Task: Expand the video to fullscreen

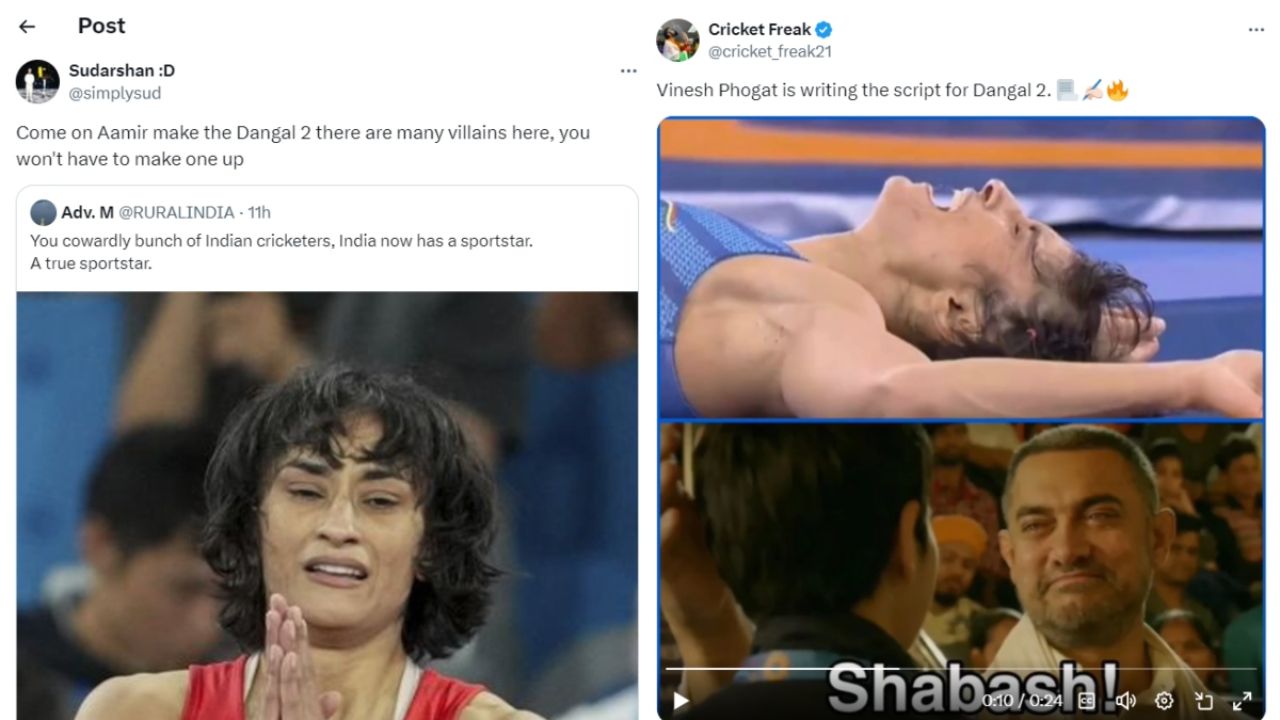Action: 1241,700
